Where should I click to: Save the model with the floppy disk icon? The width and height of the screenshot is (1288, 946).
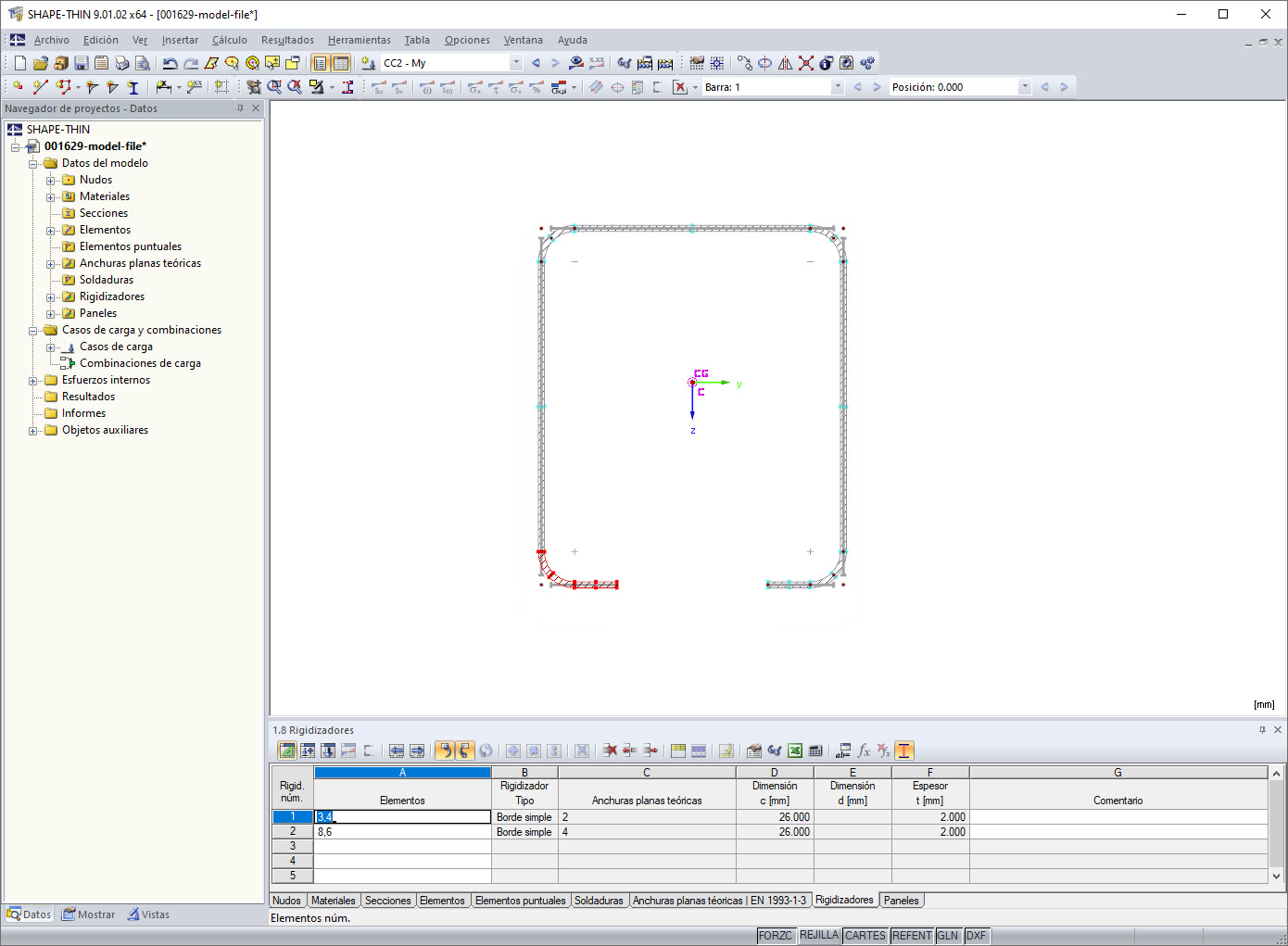82,63
